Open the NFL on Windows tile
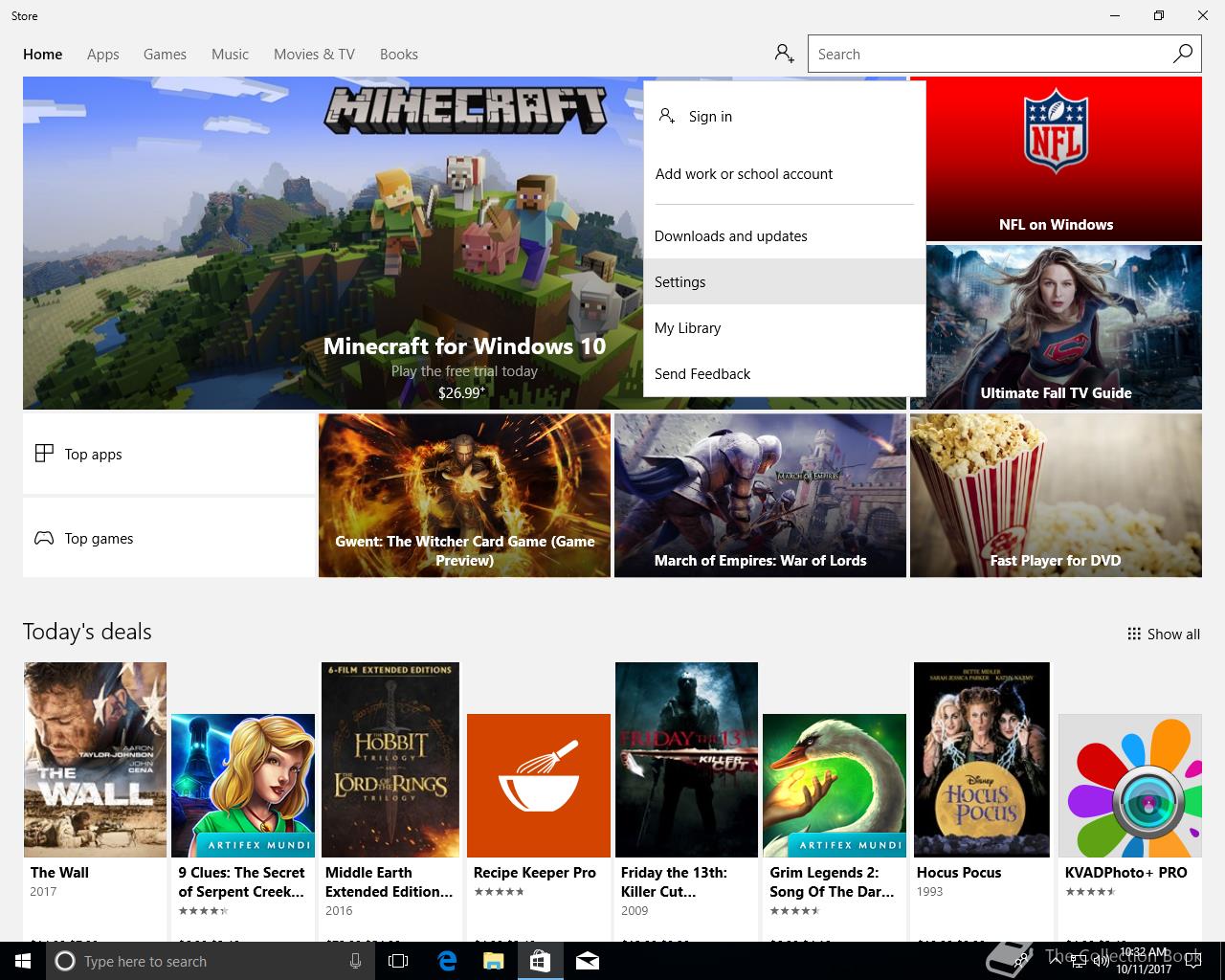Viewport: 1225px width, 980px height. click(1056, 159)
